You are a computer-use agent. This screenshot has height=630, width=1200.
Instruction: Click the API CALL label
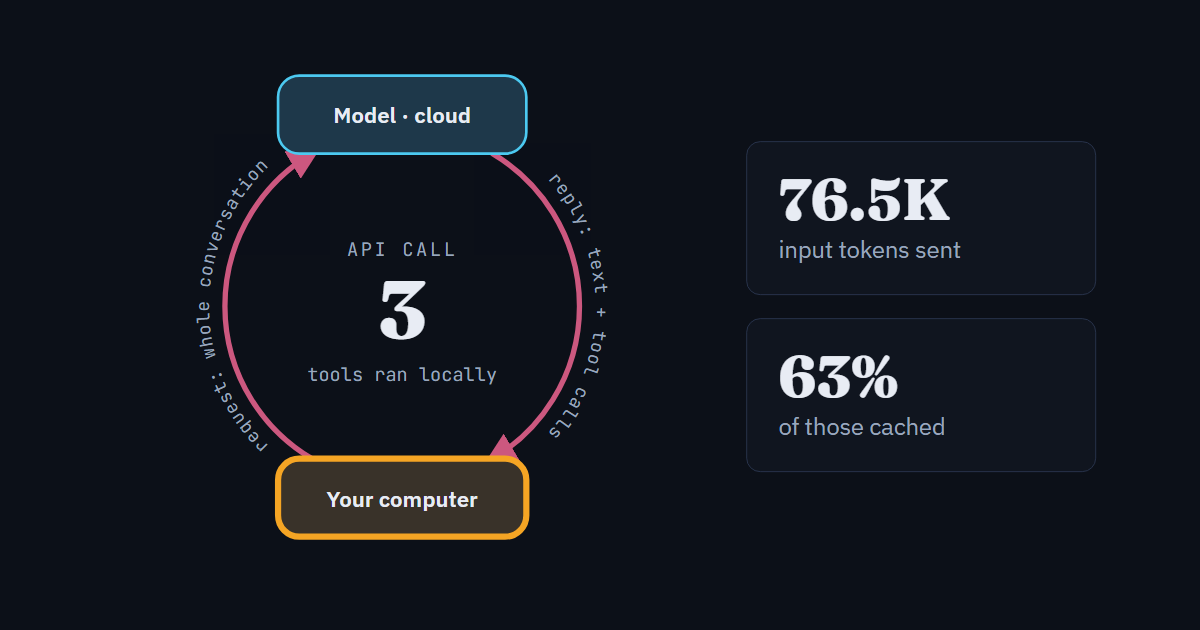pos(402,249)
